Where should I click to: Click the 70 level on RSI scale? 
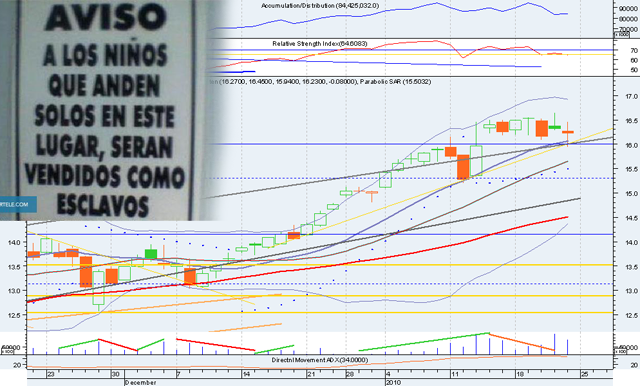[634, 51]
